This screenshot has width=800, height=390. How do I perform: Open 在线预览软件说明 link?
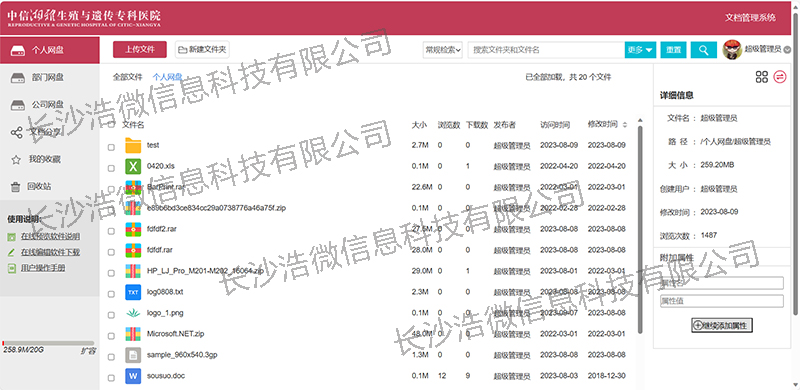[50, 236]
